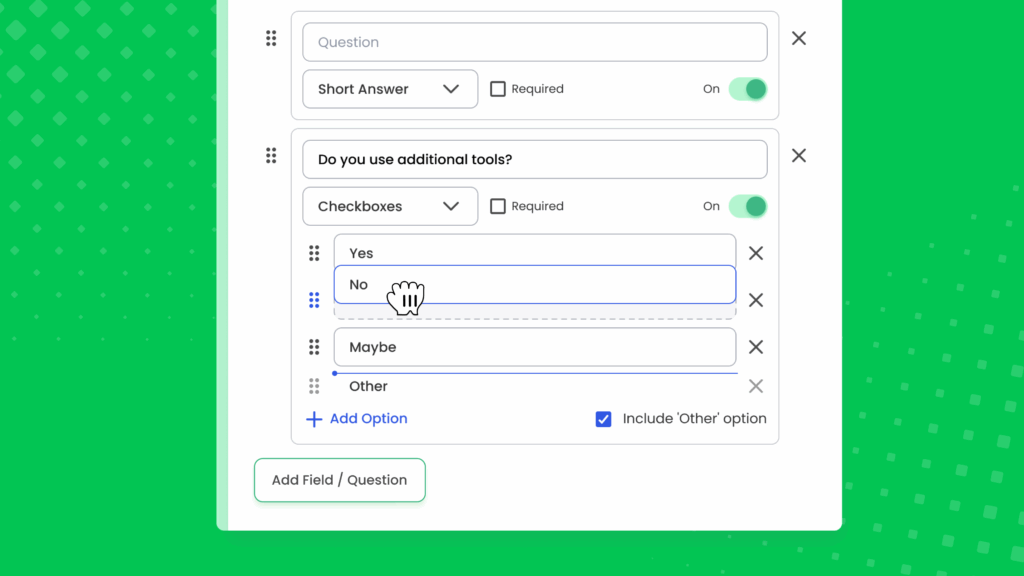
Task: Remove the Other option using its X icon
Action: point(756,386)
